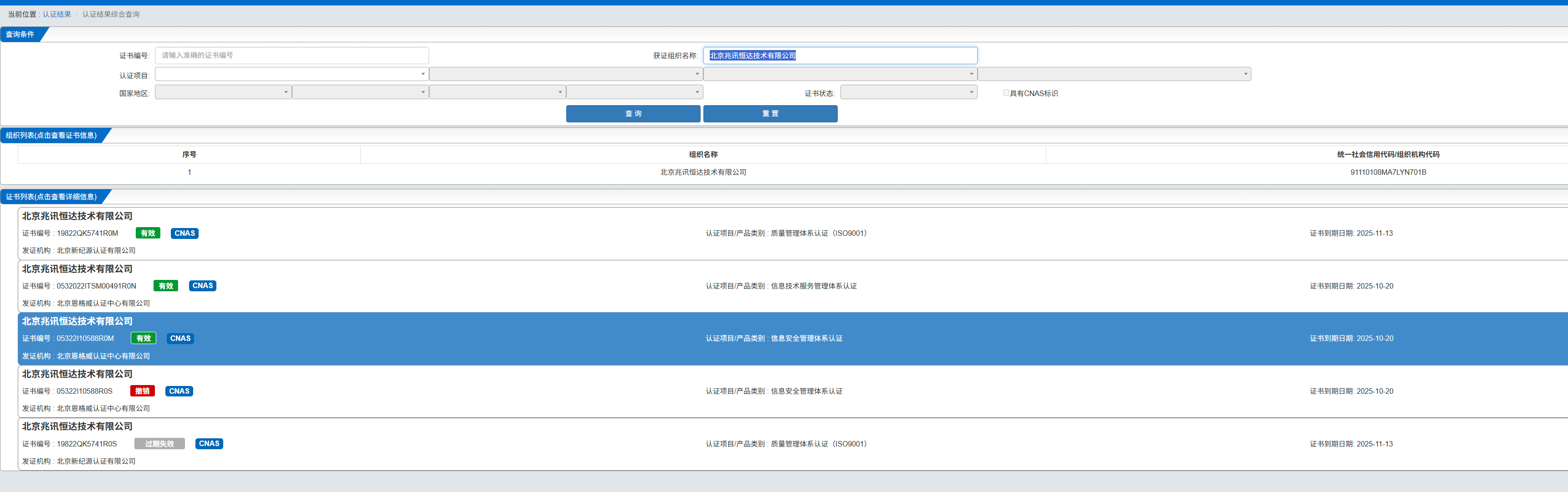1568x492 pixels.
Task: Click the 序号 column header
Action: point(190,154)
